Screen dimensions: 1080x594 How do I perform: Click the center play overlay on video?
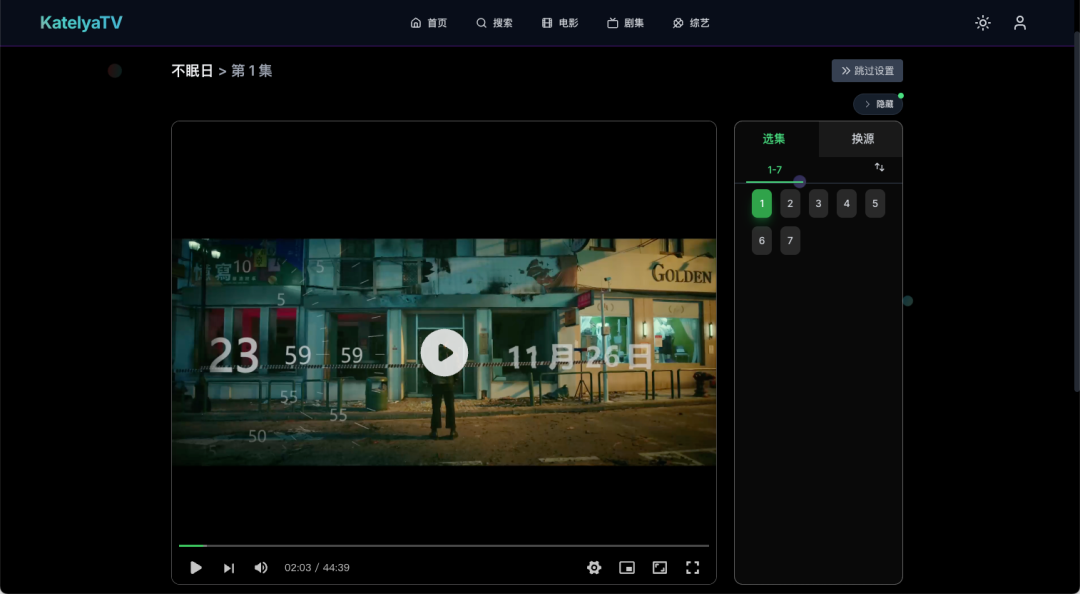coord(444,353)
